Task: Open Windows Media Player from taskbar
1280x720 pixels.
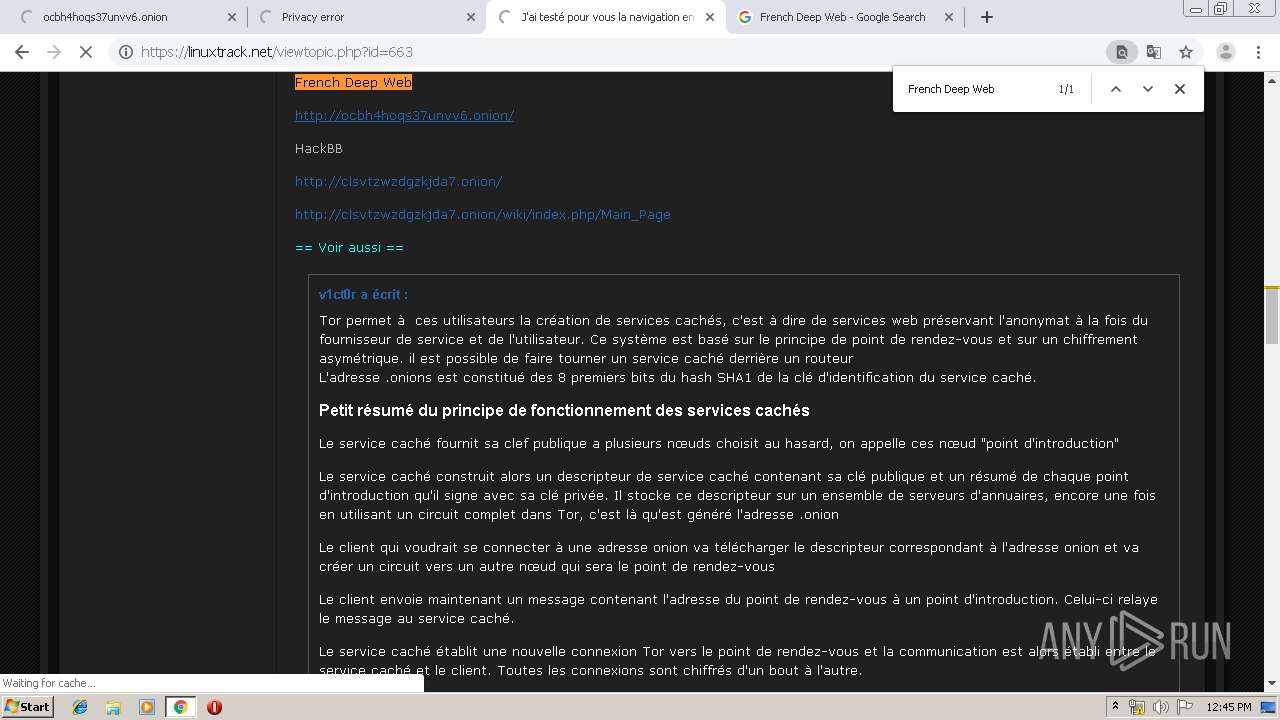Action: (x=147, y=707)
